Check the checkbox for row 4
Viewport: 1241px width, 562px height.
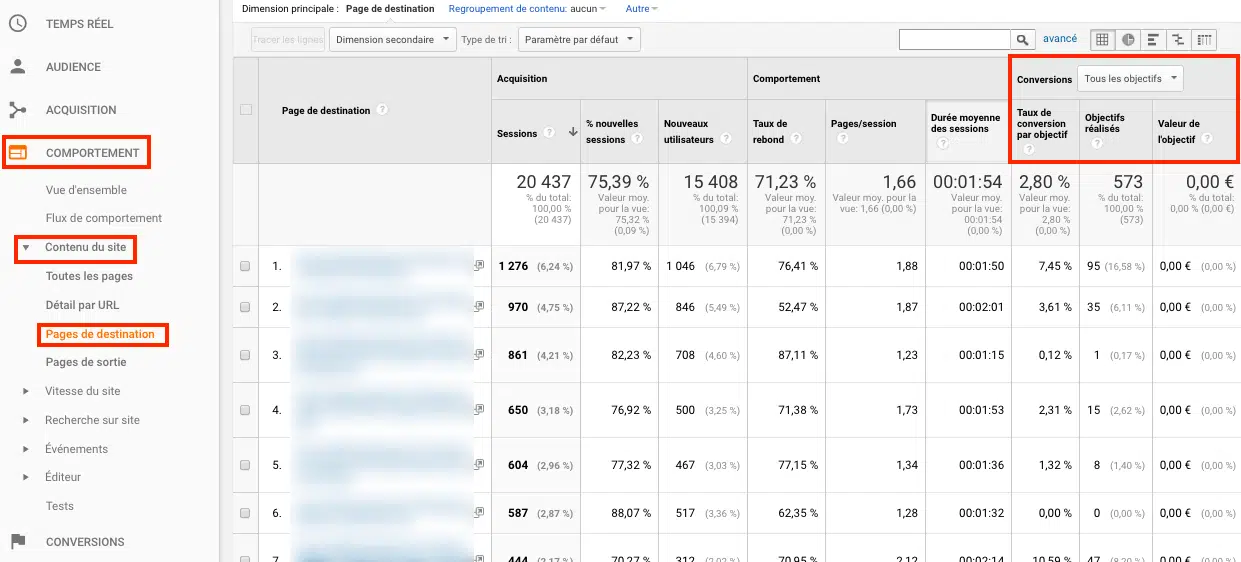(x=246, y=410)
